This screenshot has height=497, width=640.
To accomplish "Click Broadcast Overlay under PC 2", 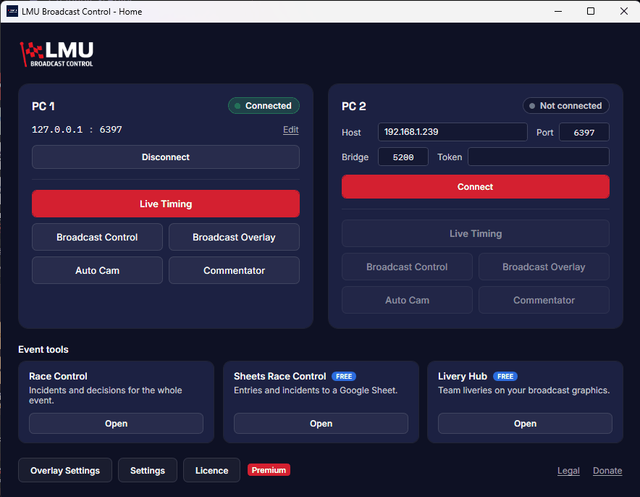I will (544, 266).
